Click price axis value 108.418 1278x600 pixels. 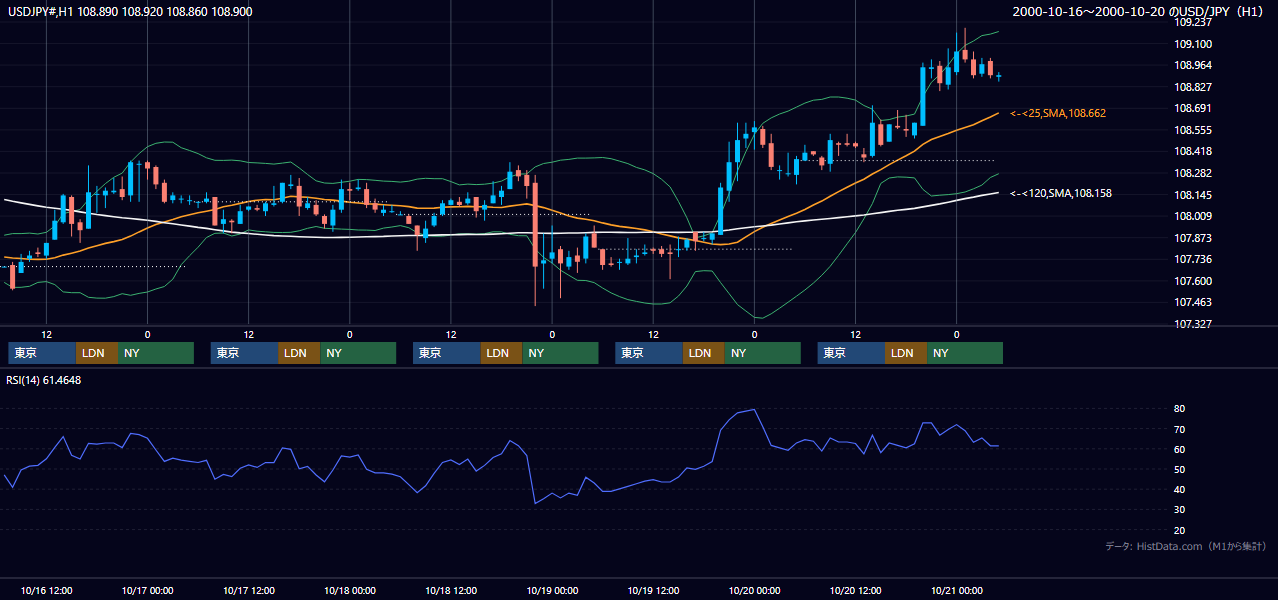[x=1194, y=151]
